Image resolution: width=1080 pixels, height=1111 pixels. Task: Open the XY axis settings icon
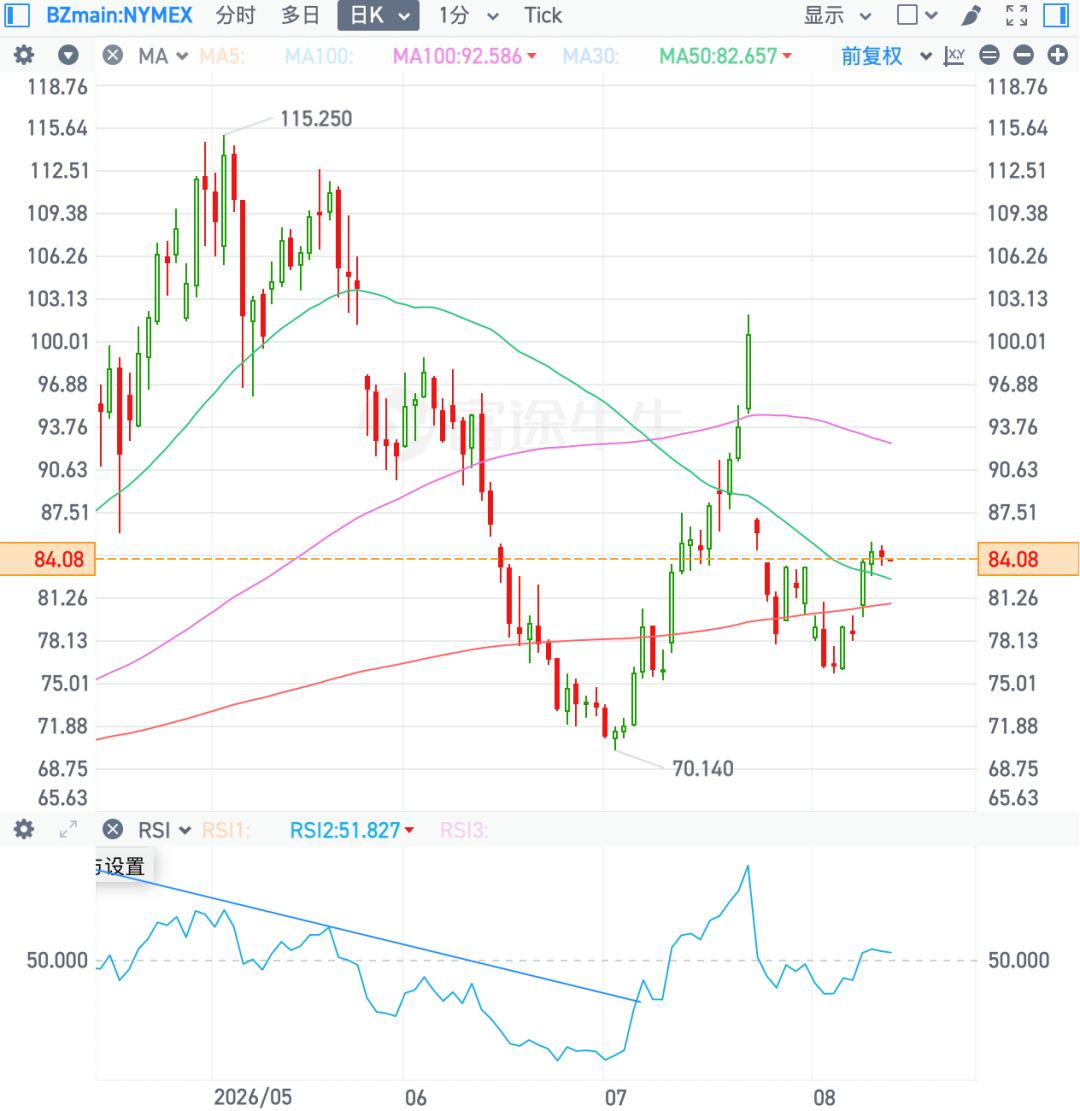coord(955,55)
